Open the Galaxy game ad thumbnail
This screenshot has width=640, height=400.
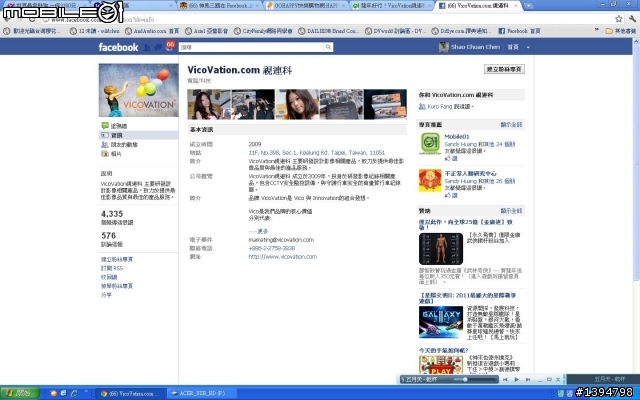[441, 322]
